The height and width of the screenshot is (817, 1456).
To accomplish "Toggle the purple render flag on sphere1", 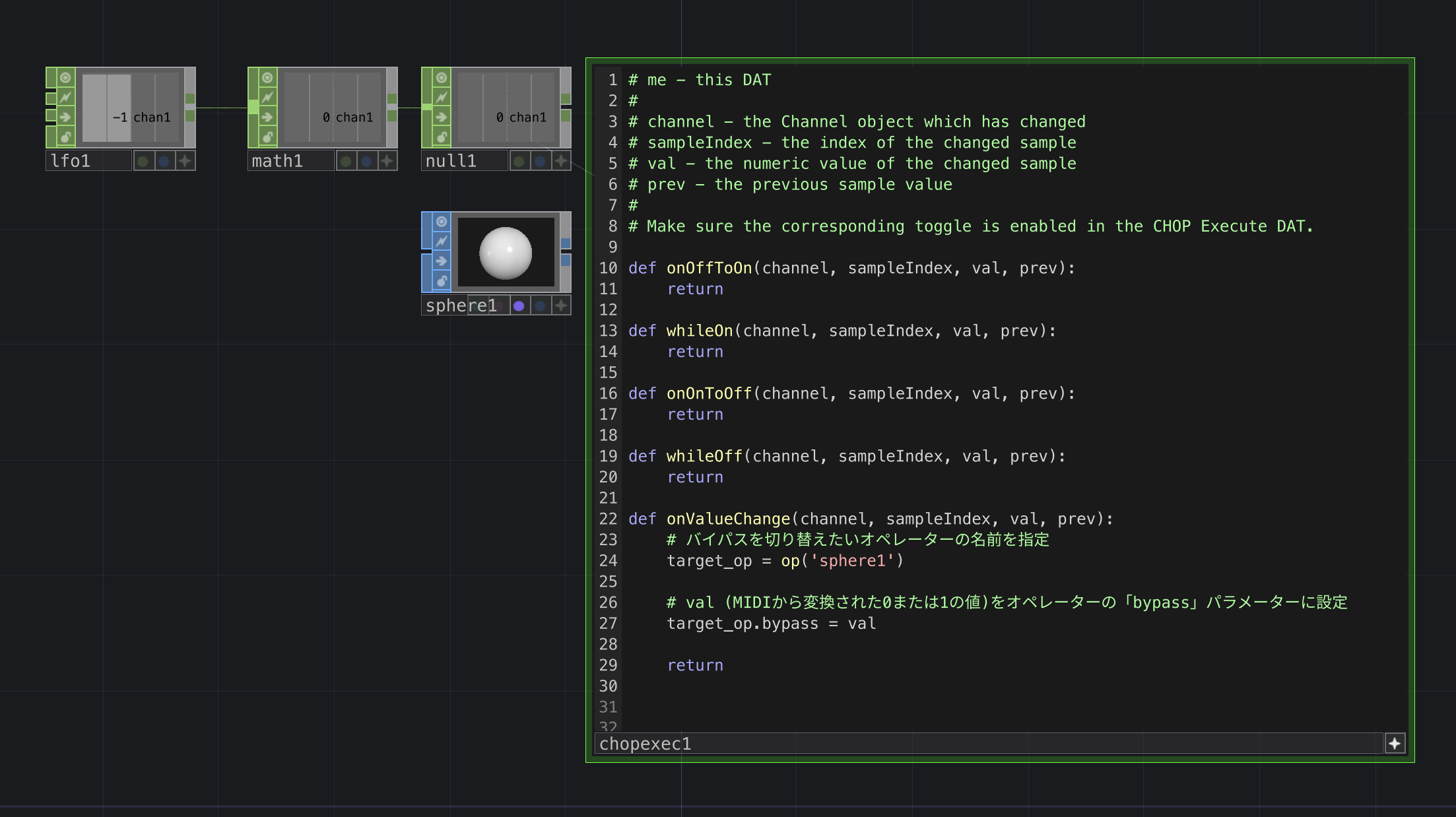I will point(519,306).
